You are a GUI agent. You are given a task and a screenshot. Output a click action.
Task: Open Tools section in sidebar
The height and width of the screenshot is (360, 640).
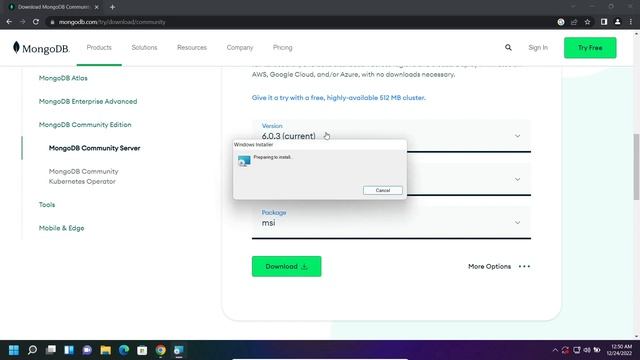tap(47, 204)
